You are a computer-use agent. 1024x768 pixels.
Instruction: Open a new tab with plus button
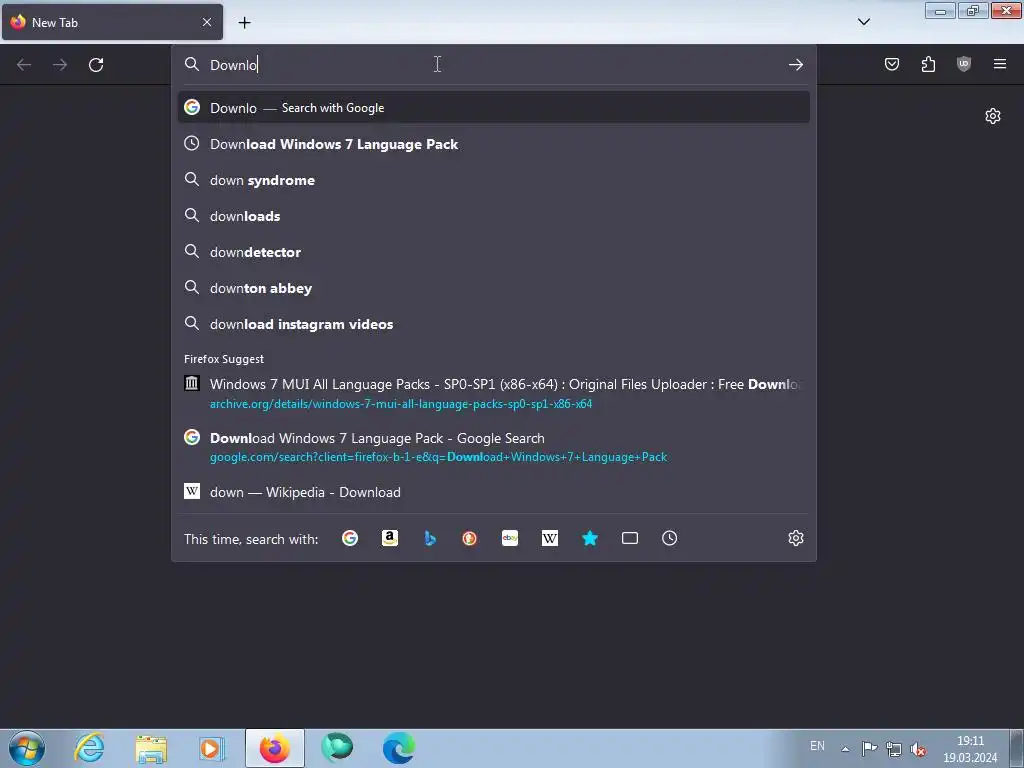click(x=244, y=23)
